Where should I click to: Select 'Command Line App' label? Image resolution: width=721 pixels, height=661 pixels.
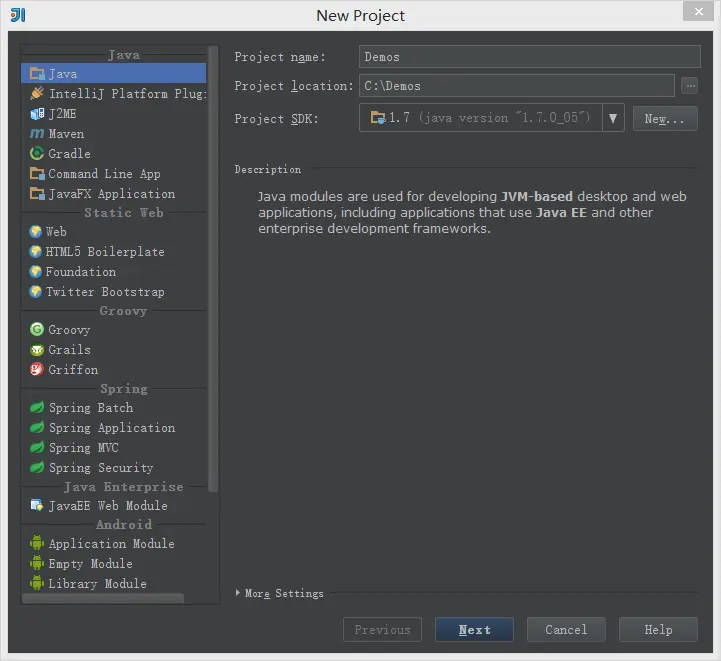(x=104, y=174)
